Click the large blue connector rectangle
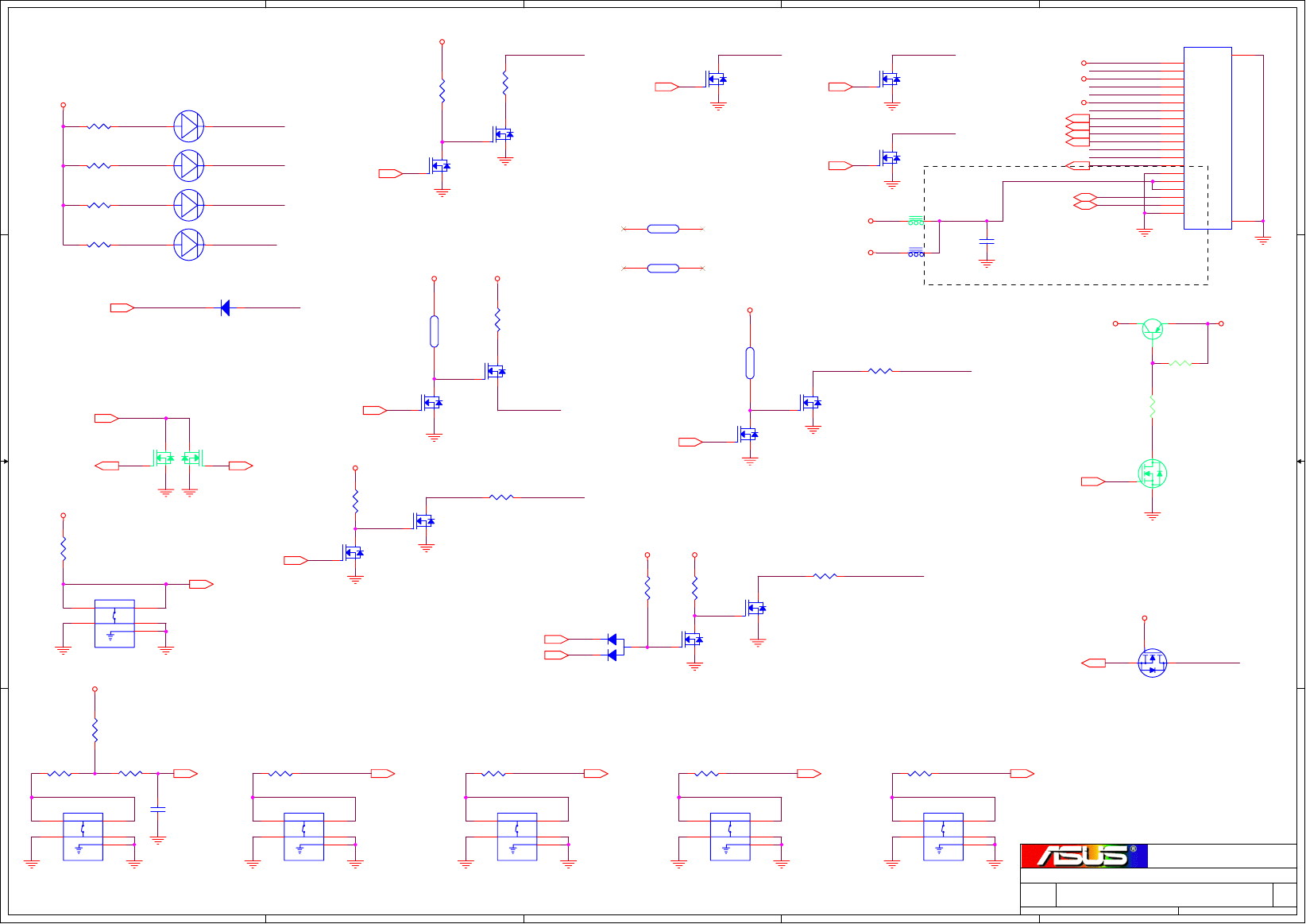The width and height of the screenshot is (1306, 924). point(1207,138)
